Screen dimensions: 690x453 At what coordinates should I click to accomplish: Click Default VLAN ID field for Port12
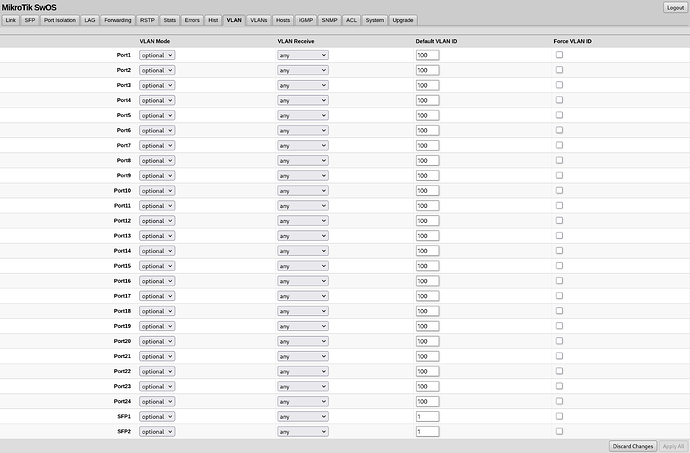[x=427, y=221]
